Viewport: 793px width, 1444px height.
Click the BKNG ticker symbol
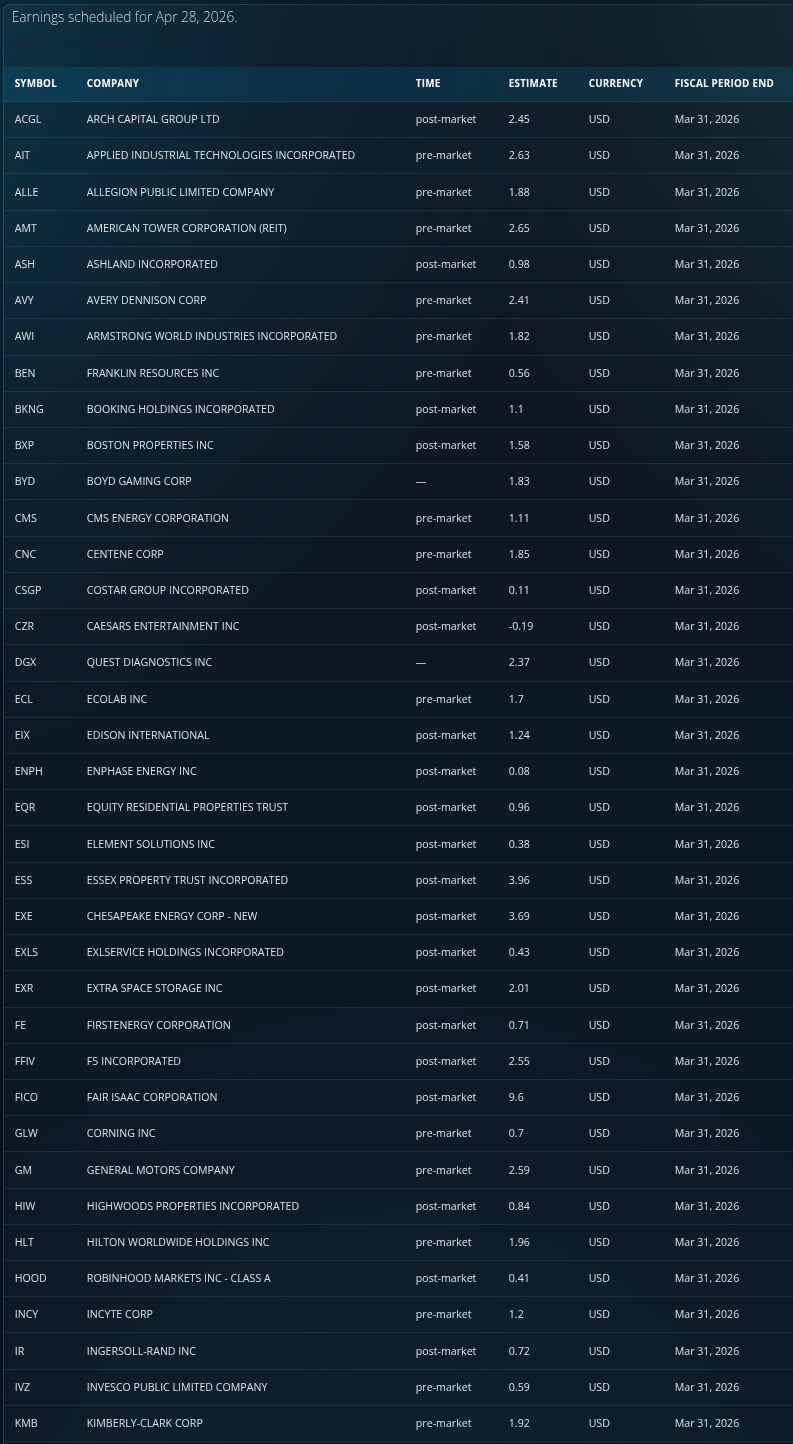tap(29, 409)
